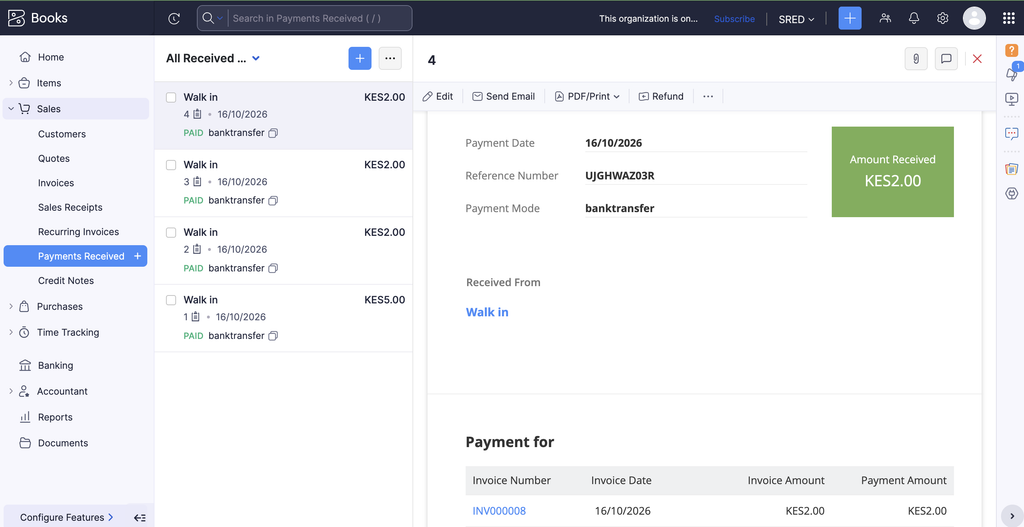Open the settings gear
Screen dimensions: 1024x527
tap(942, 18)
